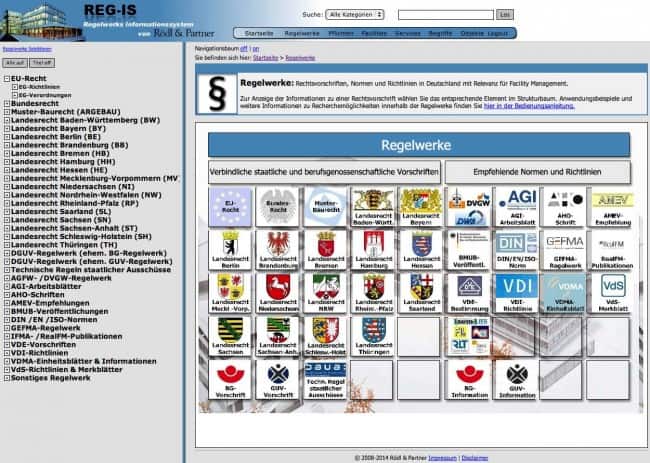Image resolution: width=650 pixels, height=463 pixels.
Task: Open Startseite in the navigation bar
Action: click(259, 33)
